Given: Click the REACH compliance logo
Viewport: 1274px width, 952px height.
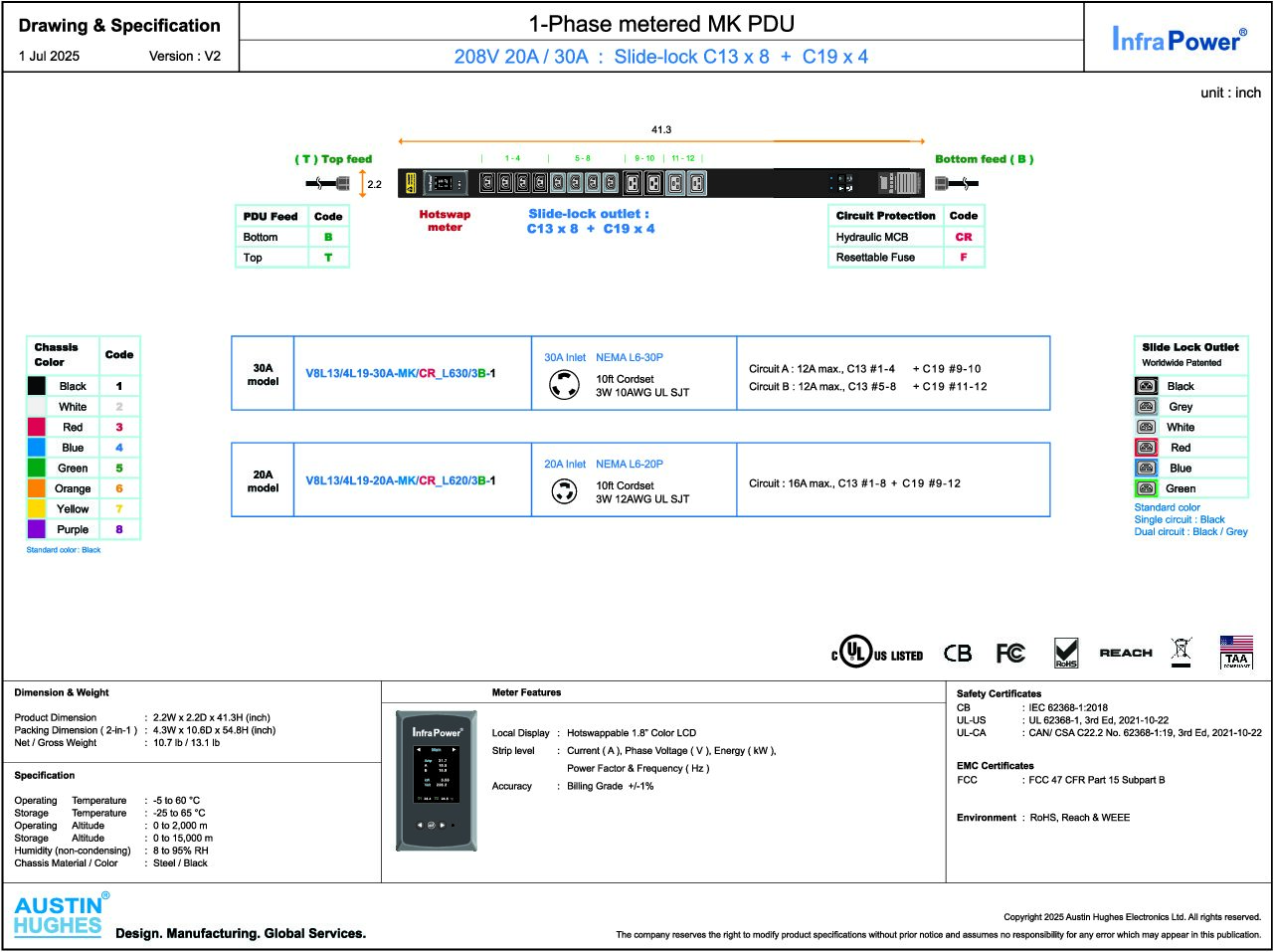Looking at the screenshot, I should 1126,653.
